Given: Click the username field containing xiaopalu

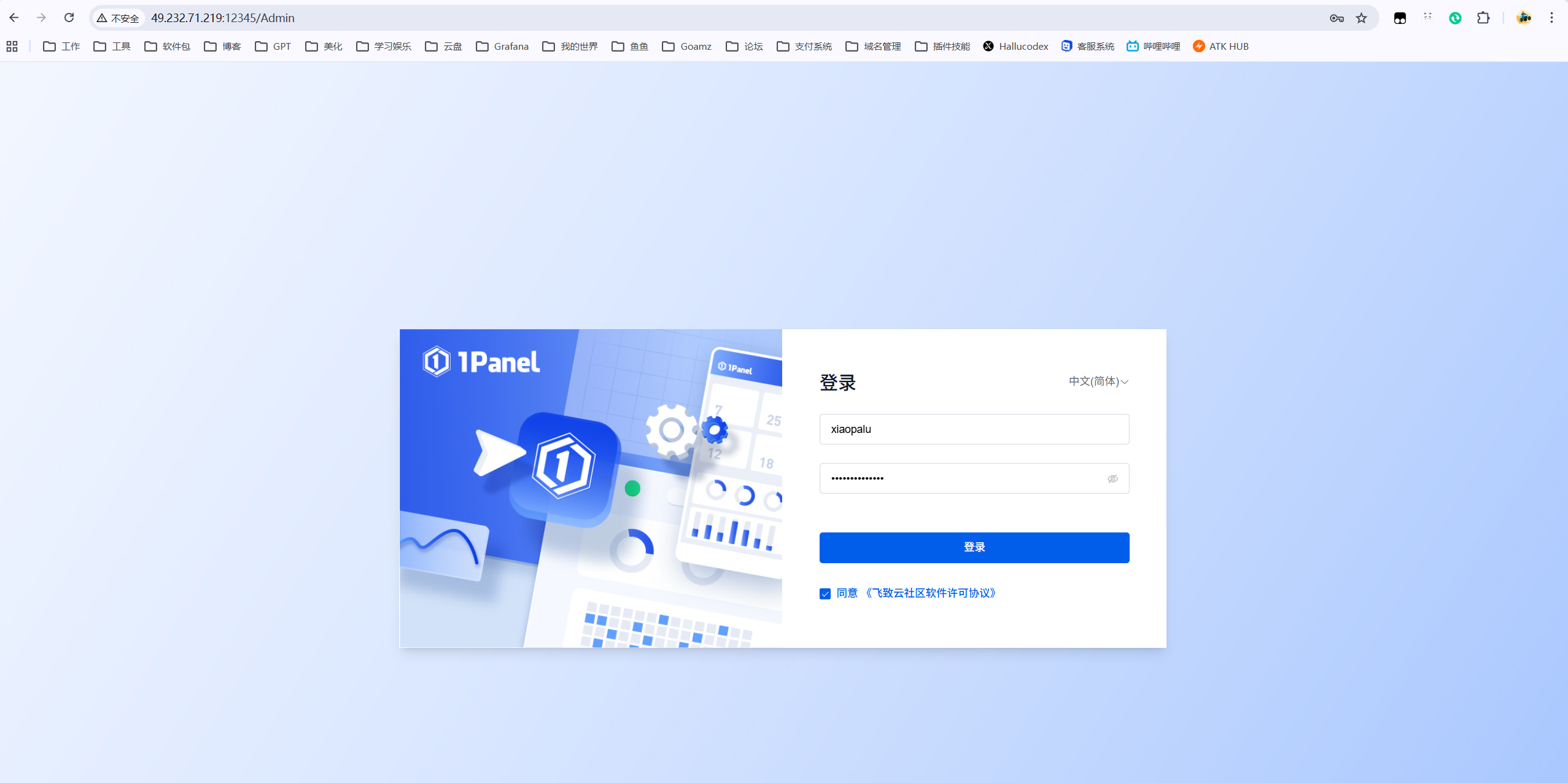Looking at the screenshot, I should click(974, 429).
